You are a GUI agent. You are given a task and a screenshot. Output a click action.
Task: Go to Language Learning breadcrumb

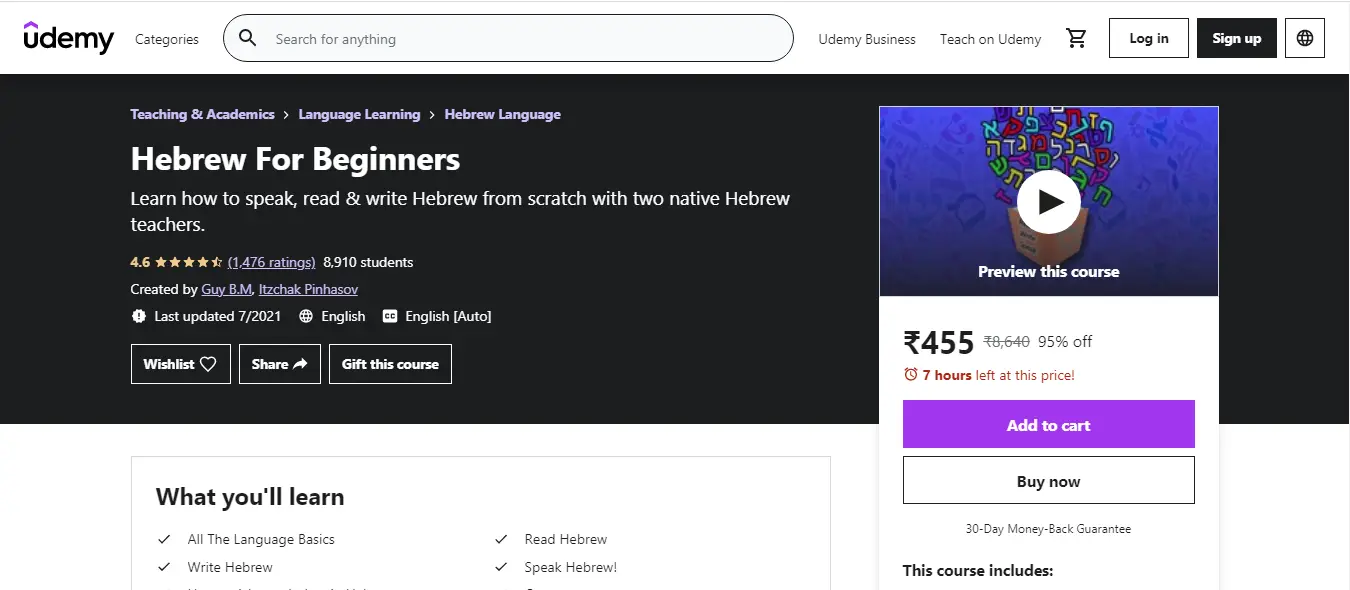(x=359, y=114)
